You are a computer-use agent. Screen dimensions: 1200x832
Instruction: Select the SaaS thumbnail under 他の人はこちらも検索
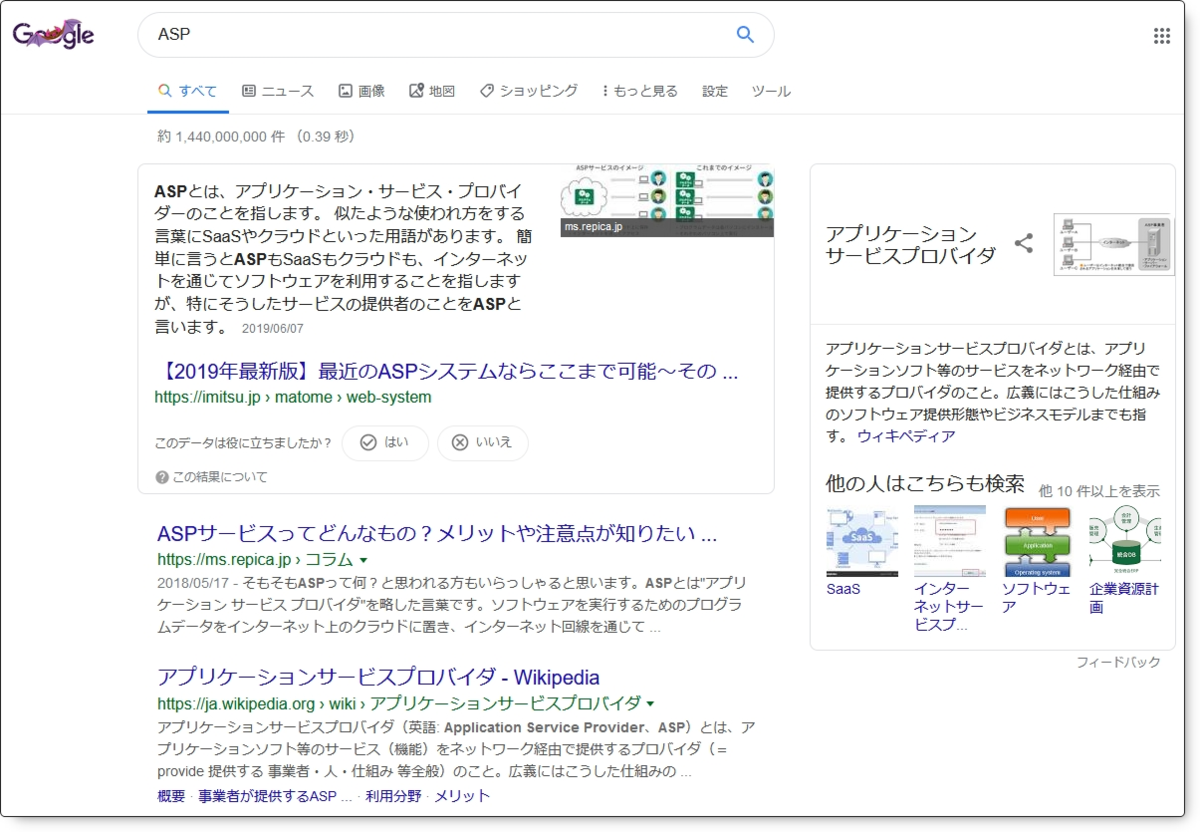[x=862, y=538]
